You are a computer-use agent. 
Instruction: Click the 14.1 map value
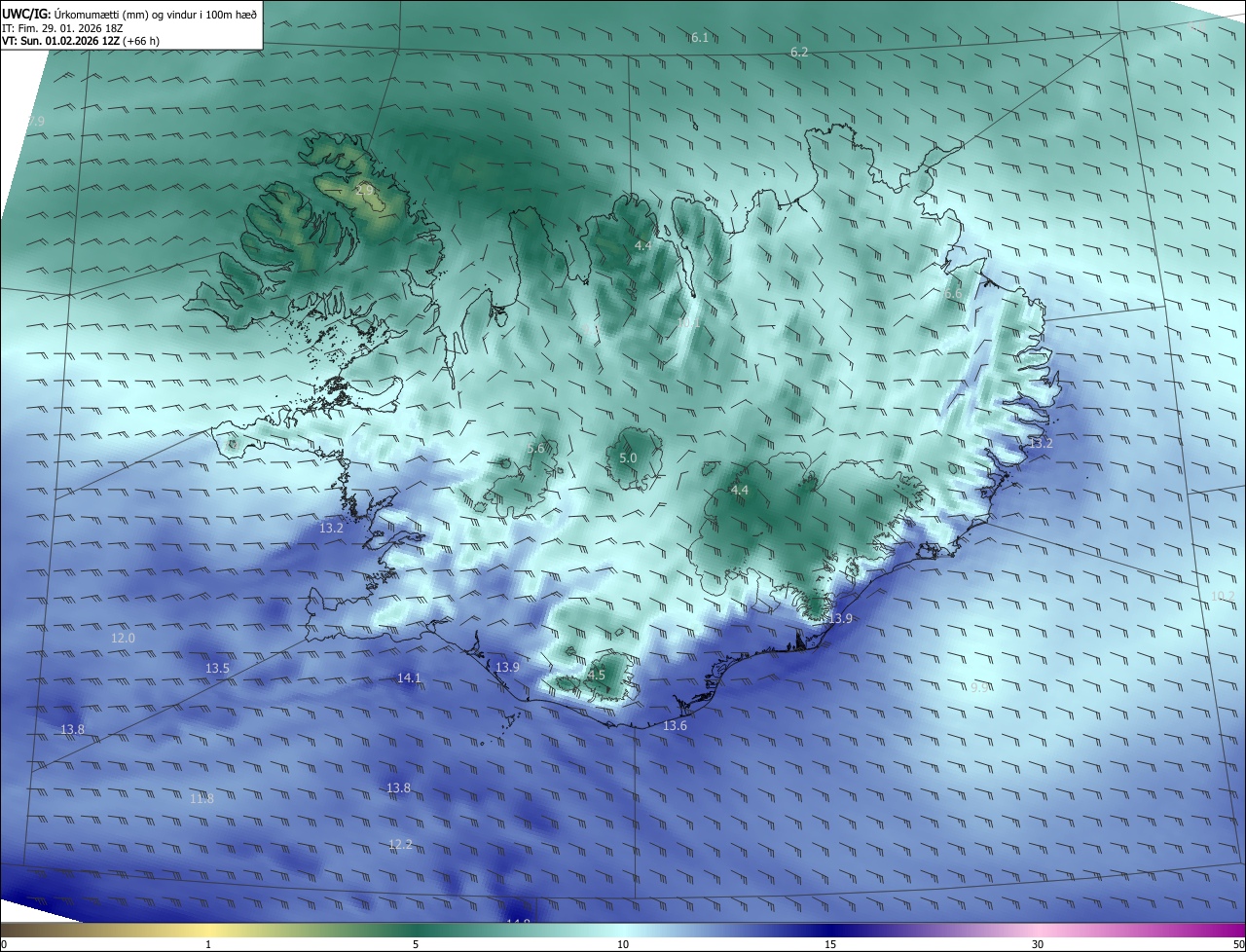pos(409,677)
